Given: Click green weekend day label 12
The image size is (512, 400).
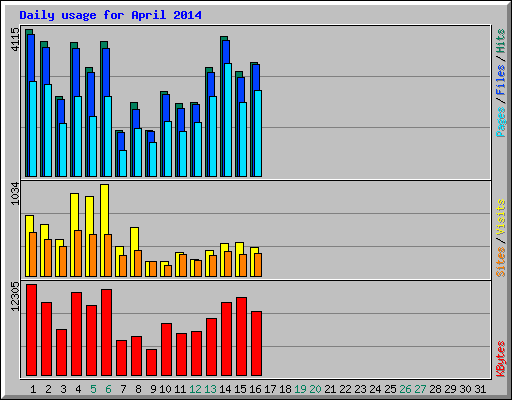Looking at the screenshot, I should pyautogui.click(x=195, y=389).
